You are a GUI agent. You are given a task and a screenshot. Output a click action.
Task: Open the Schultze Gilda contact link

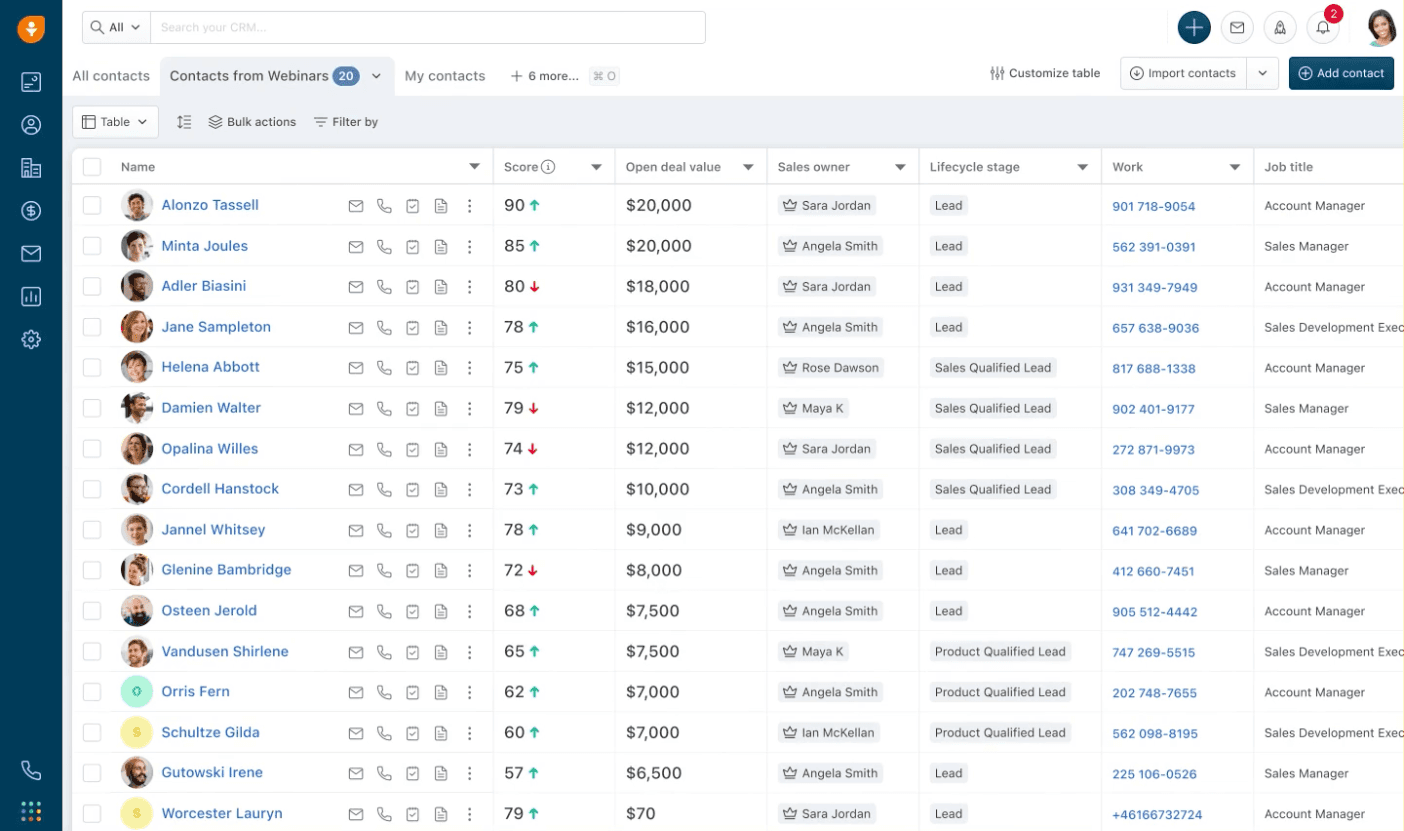click(210, 733)
